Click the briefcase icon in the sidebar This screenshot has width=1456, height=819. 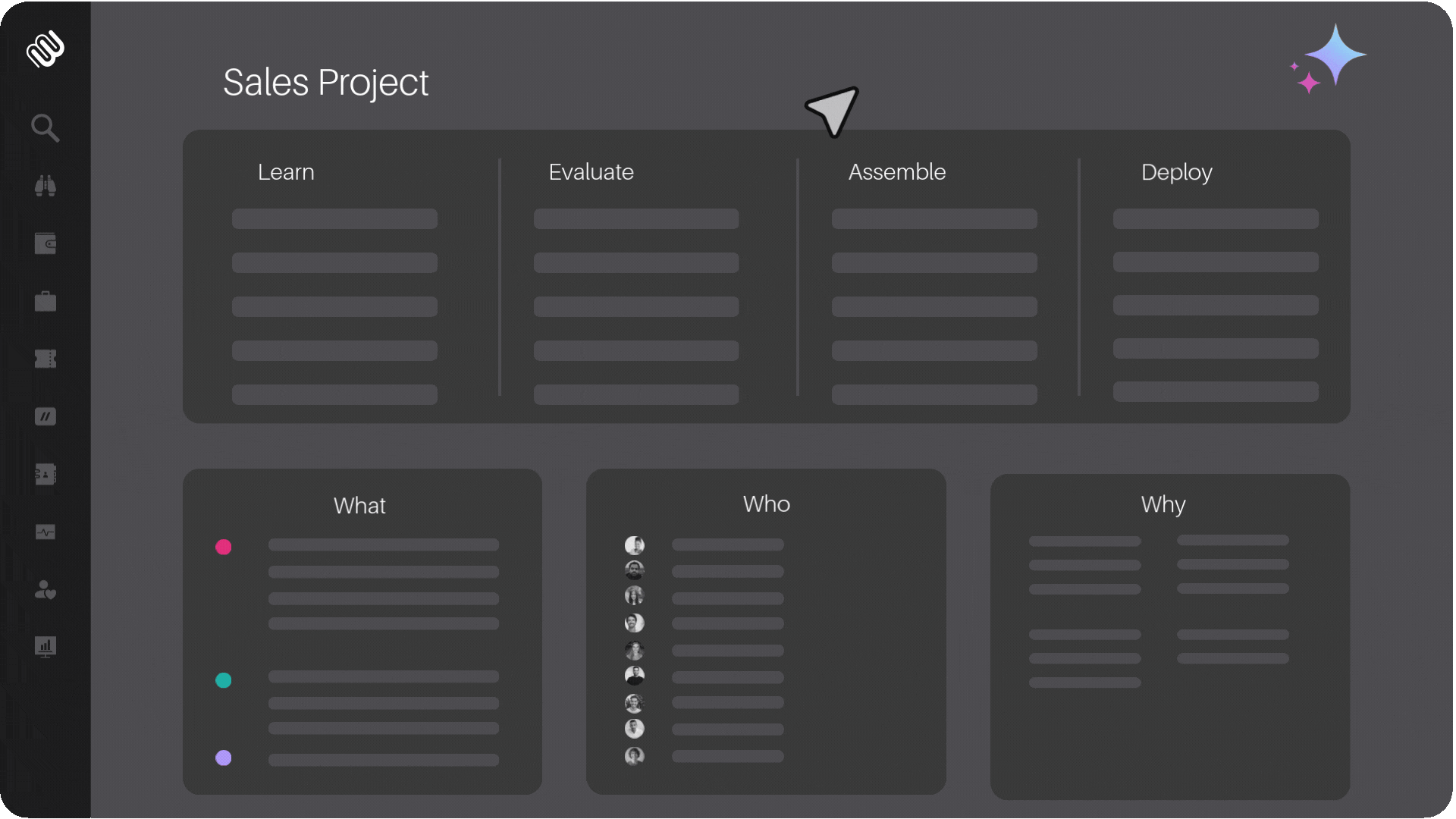coord(45,301)
